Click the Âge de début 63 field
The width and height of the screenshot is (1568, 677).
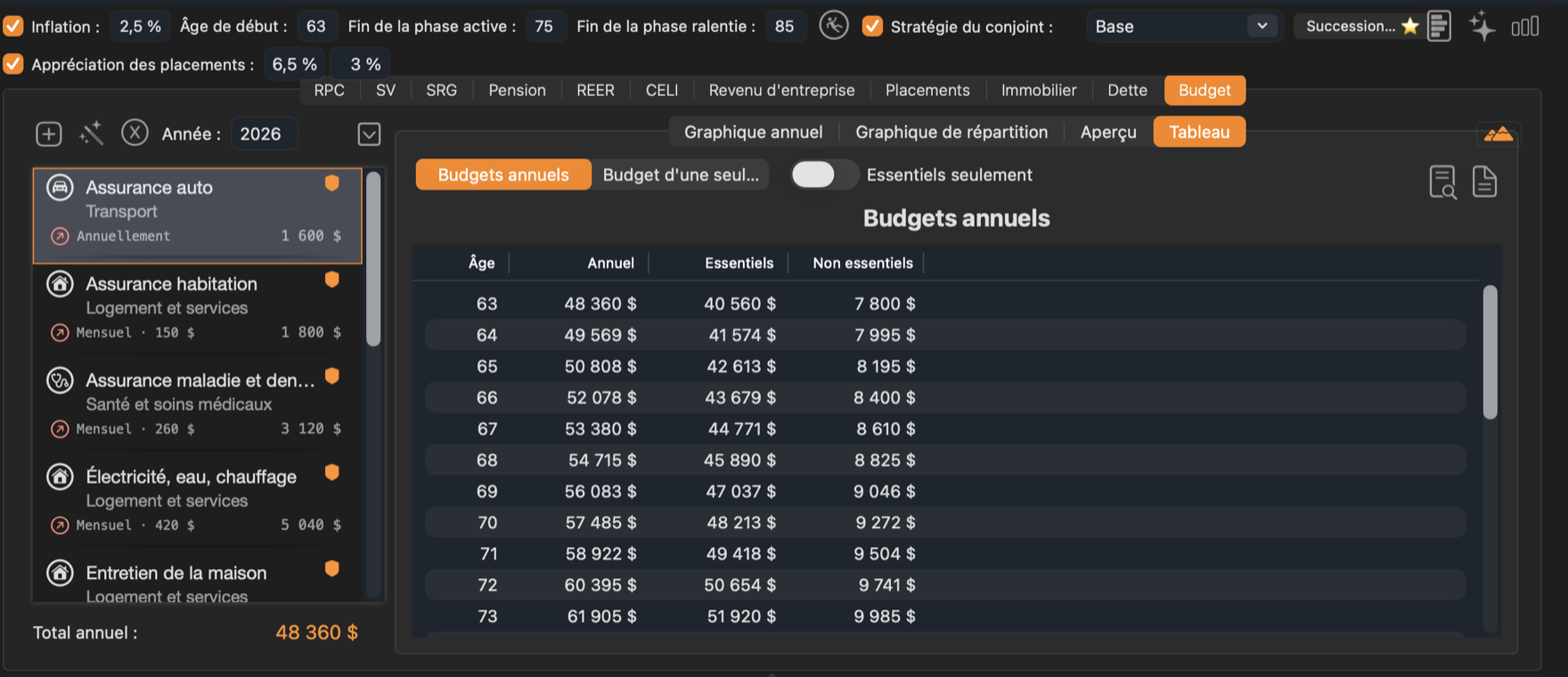pyautogui.click(x=316, y=26)
